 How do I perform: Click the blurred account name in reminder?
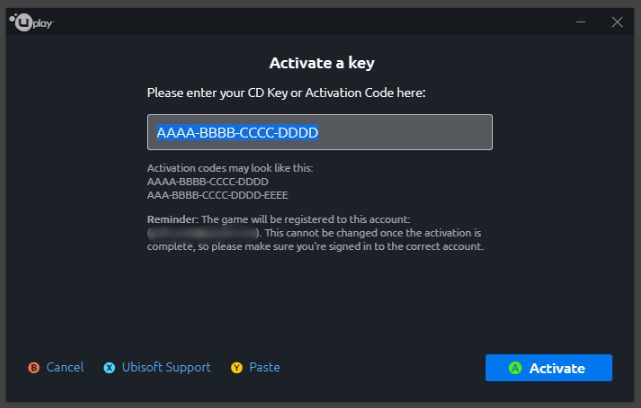point(203,233)
